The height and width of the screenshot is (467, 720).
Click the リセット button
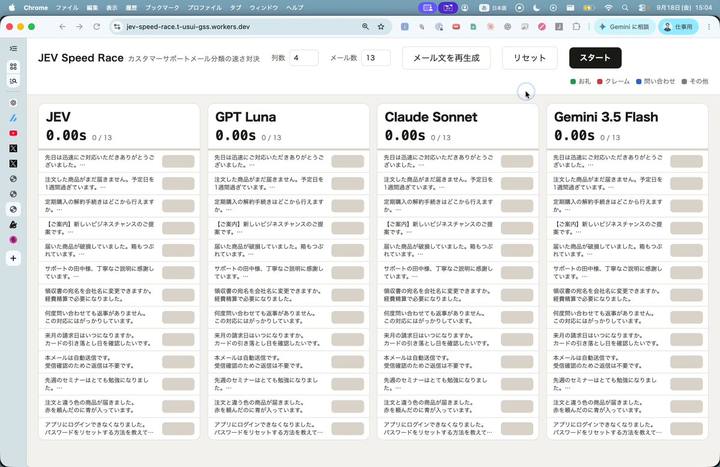(x=529, y=58)
